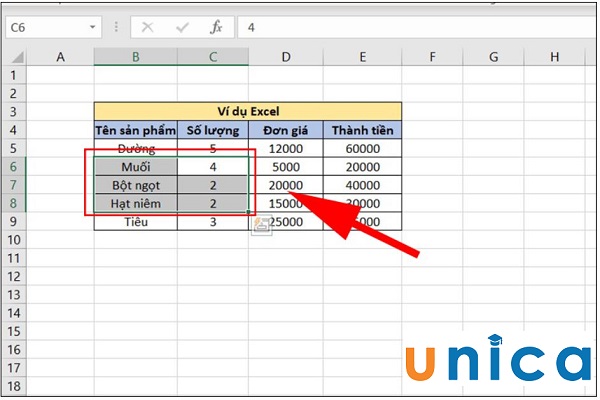
Task: Click the Cancel X formula bar icon
Action: tap(147, 27)
